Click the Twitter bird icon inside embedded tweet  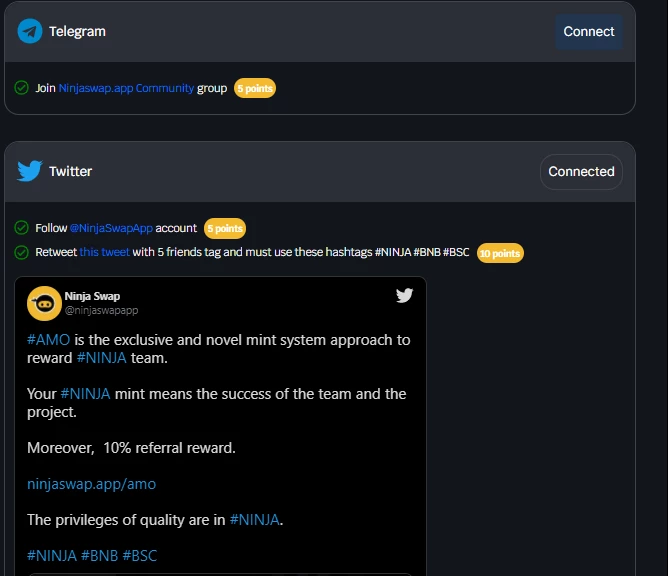click(x=404, y=295)
